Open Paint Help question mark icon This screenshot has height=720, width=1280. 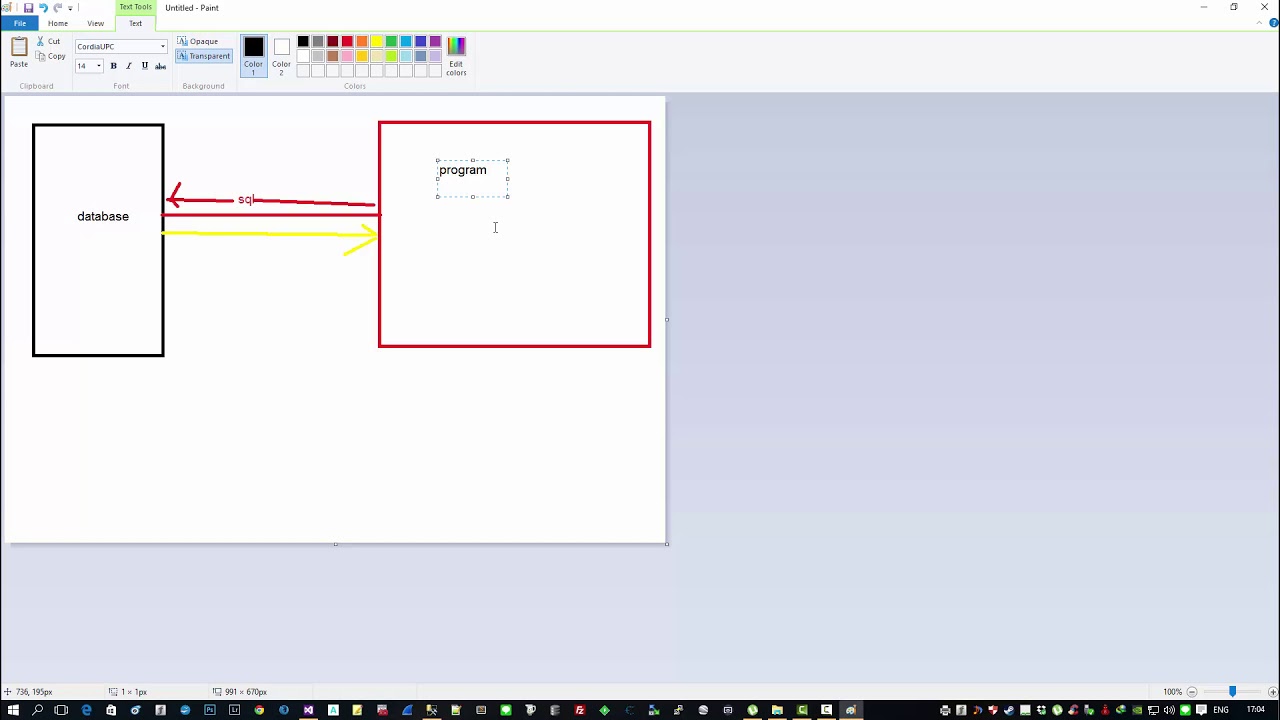[x=1273, y=23]
